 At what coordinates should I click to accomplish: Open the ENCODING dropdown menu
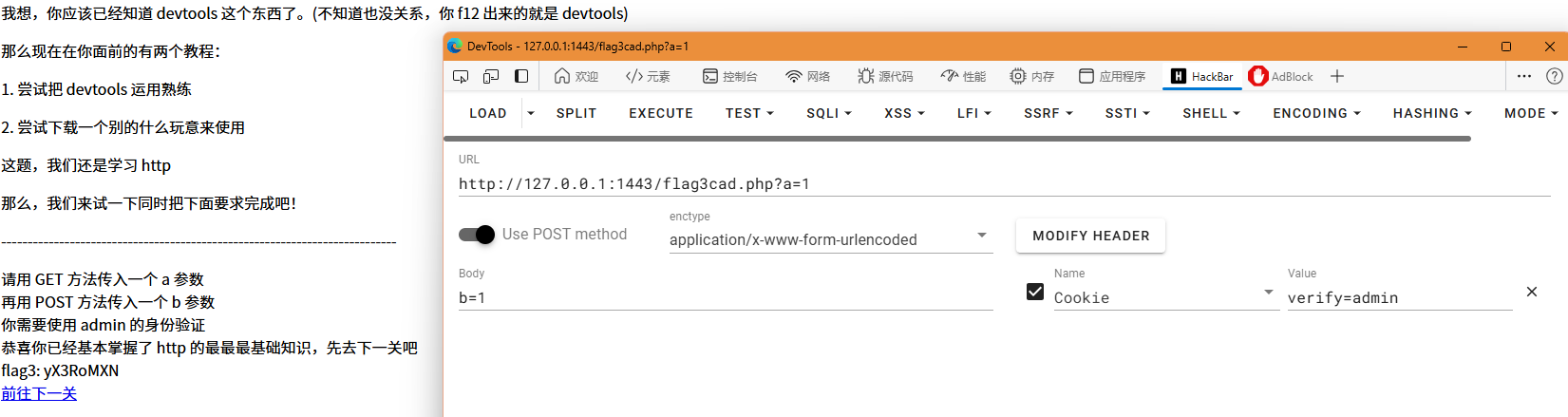pyautogui.click(x=1316, y=113)
